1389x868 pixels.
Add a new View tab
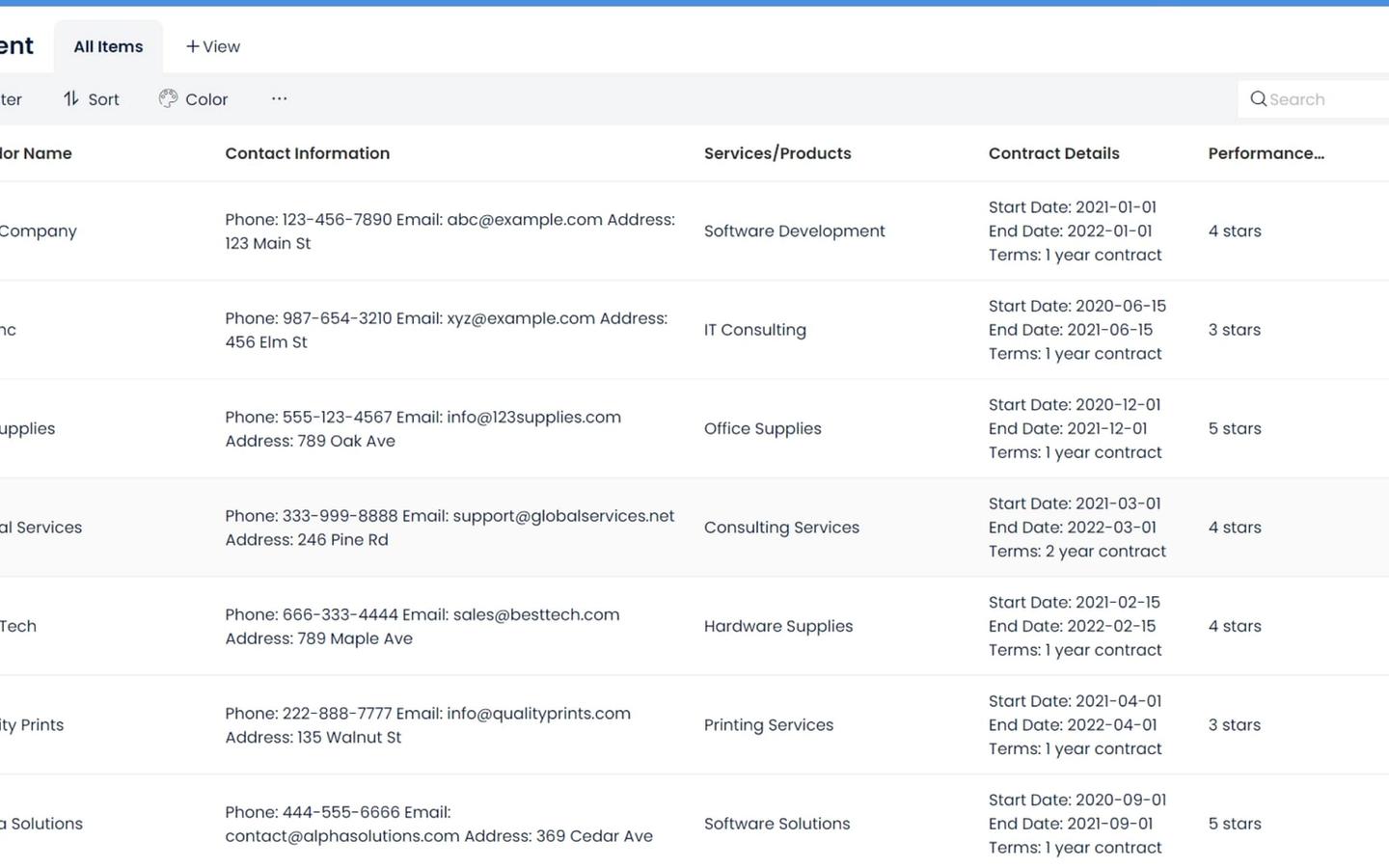pos(213,46)
